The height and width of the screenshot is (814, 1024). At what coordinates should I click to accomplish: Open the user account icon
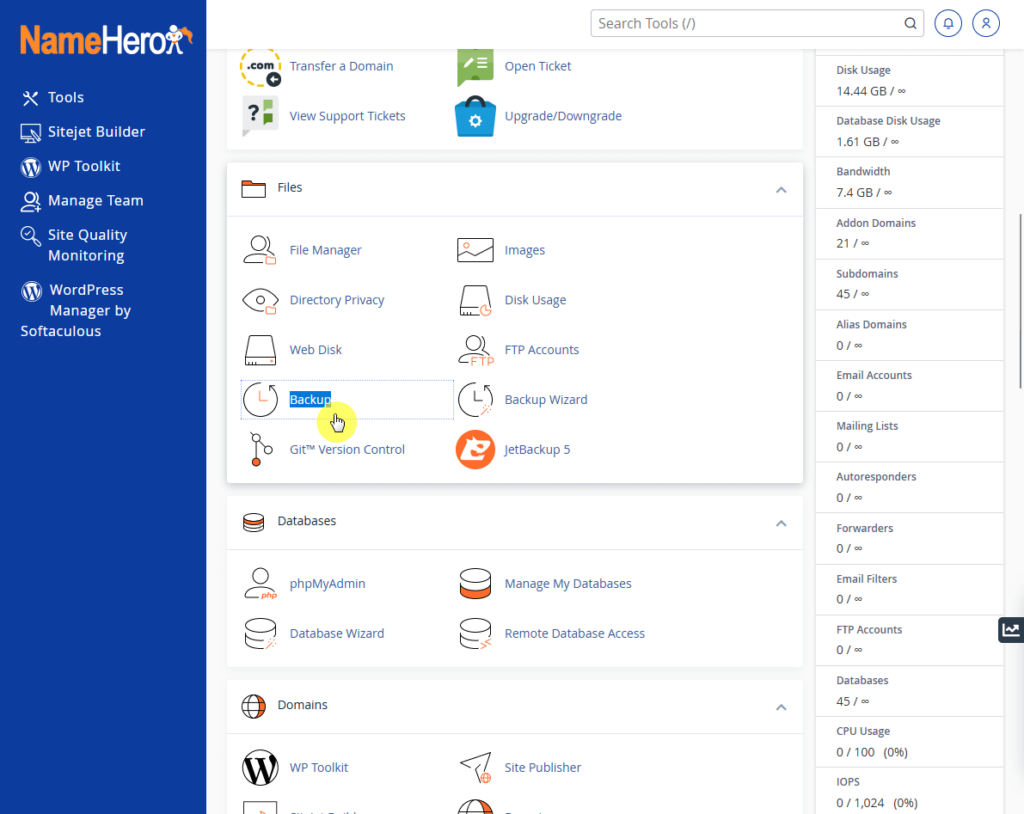click(985, 24)
